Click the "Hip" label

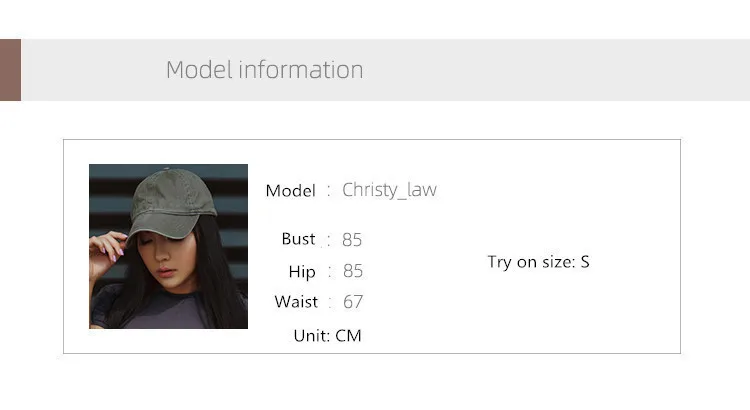[x=302, y=271]
